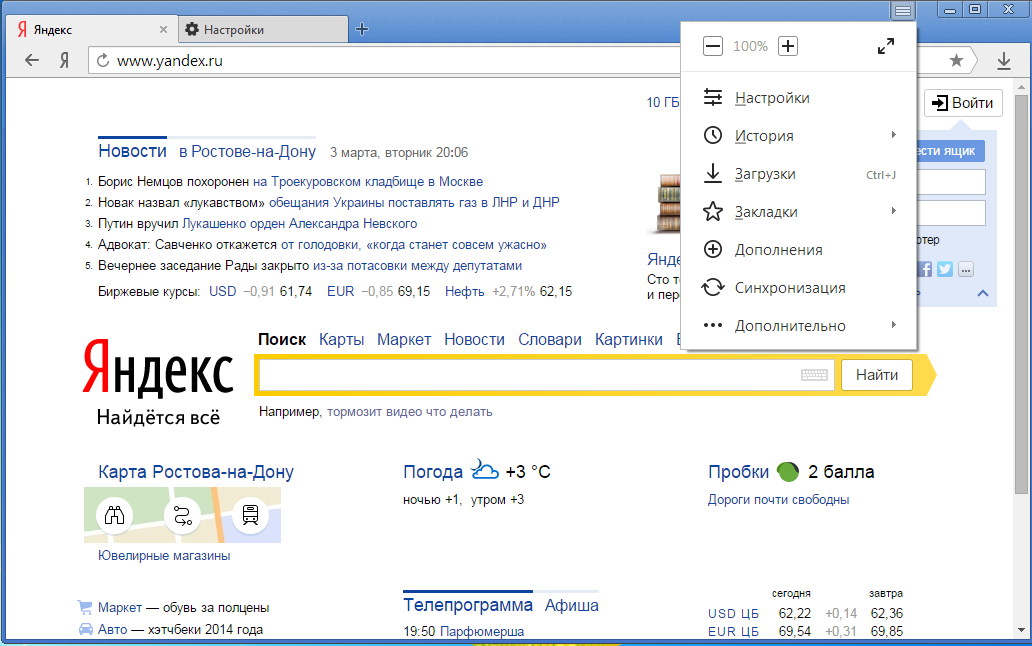This screenshot has height=646, width=1032.
Task: Open the Пробки traffic link
Action: (738, 472)
